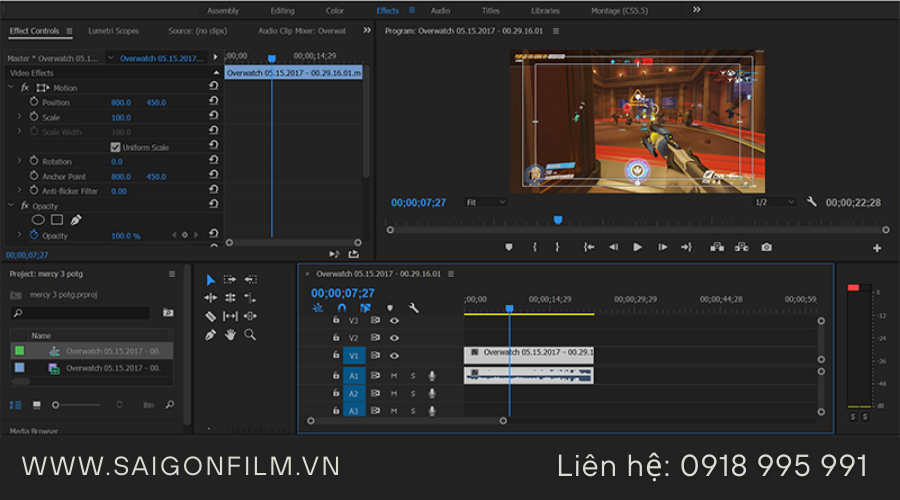Pick the Zoom tool magnifier
The image size is (900, 500).
click(250, 335)
